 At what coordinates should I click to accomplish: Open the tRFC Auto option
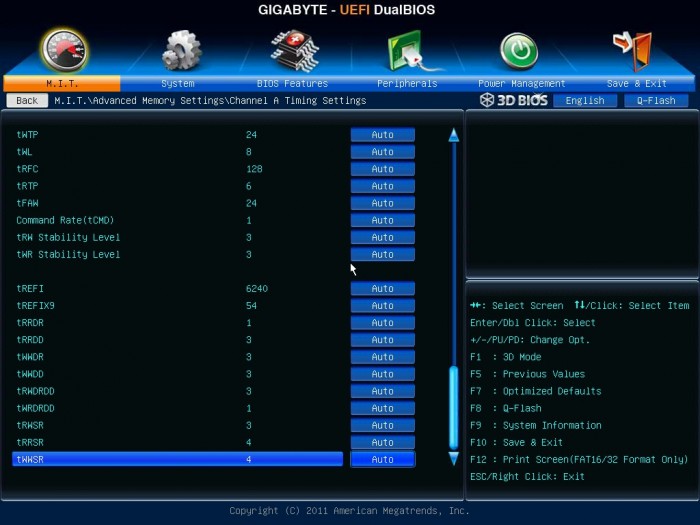383,169
